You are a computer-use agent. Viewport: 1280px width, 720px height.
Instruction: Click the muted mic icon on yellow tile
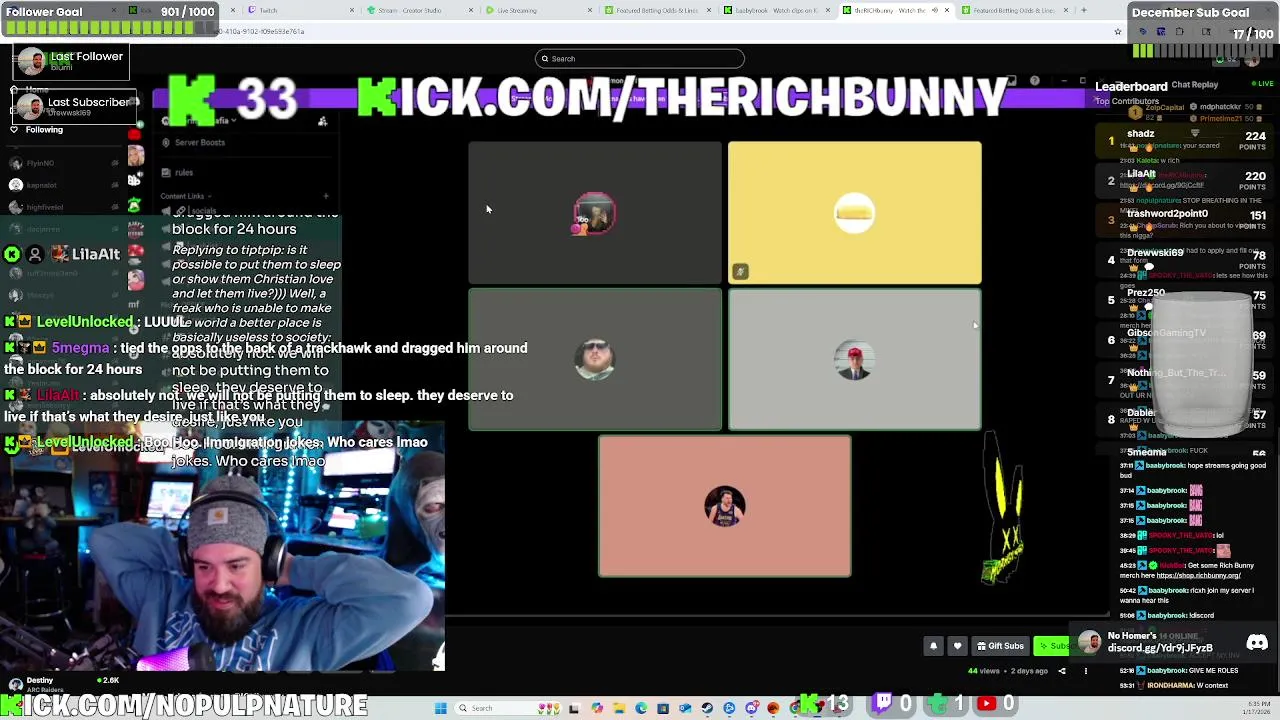click(x=740, y=271)
